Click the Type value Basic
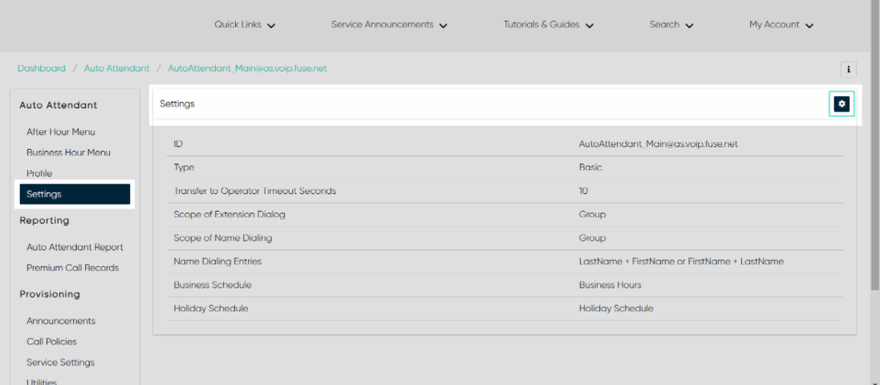Screen dimensions: 880x385 [590, 168]
